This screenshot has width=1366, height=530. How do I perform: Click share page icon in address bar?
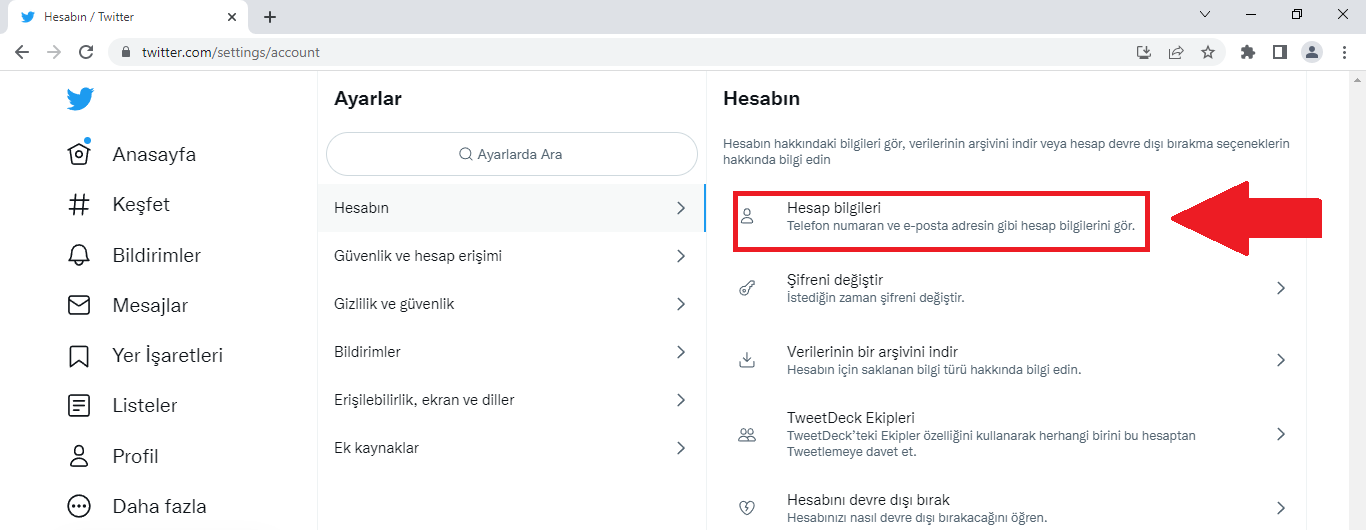(x=1176, y=52)
